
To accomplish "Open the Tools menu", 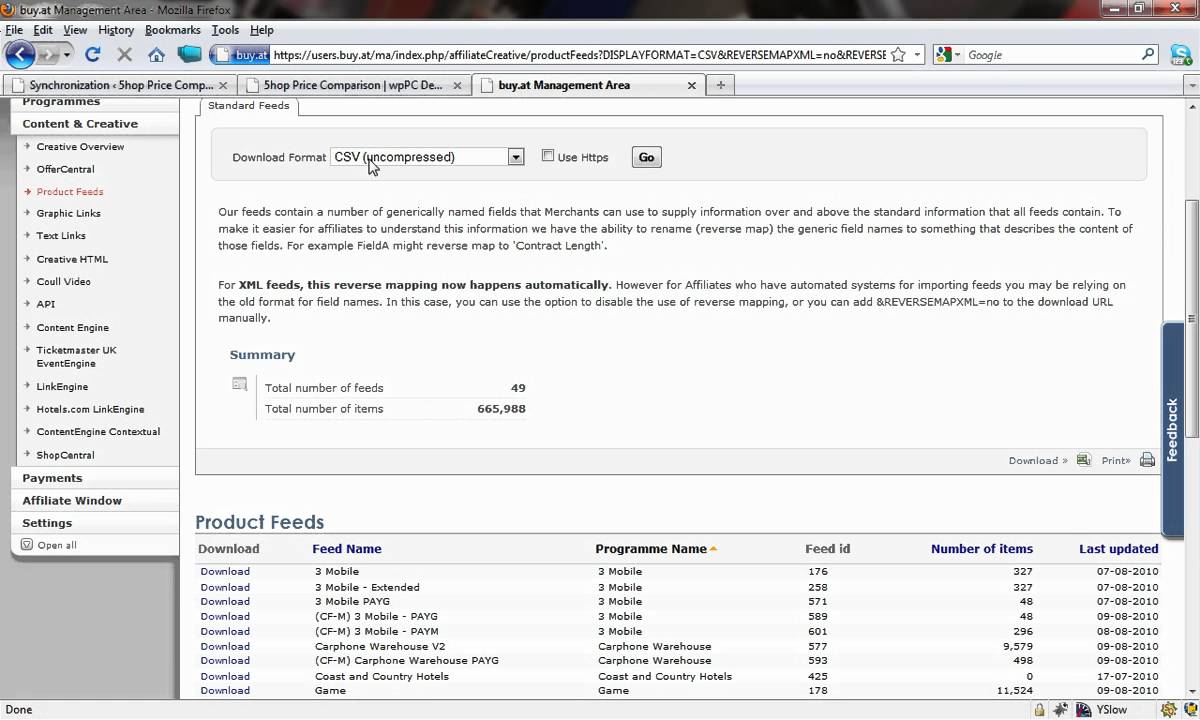I will [225, 30].
